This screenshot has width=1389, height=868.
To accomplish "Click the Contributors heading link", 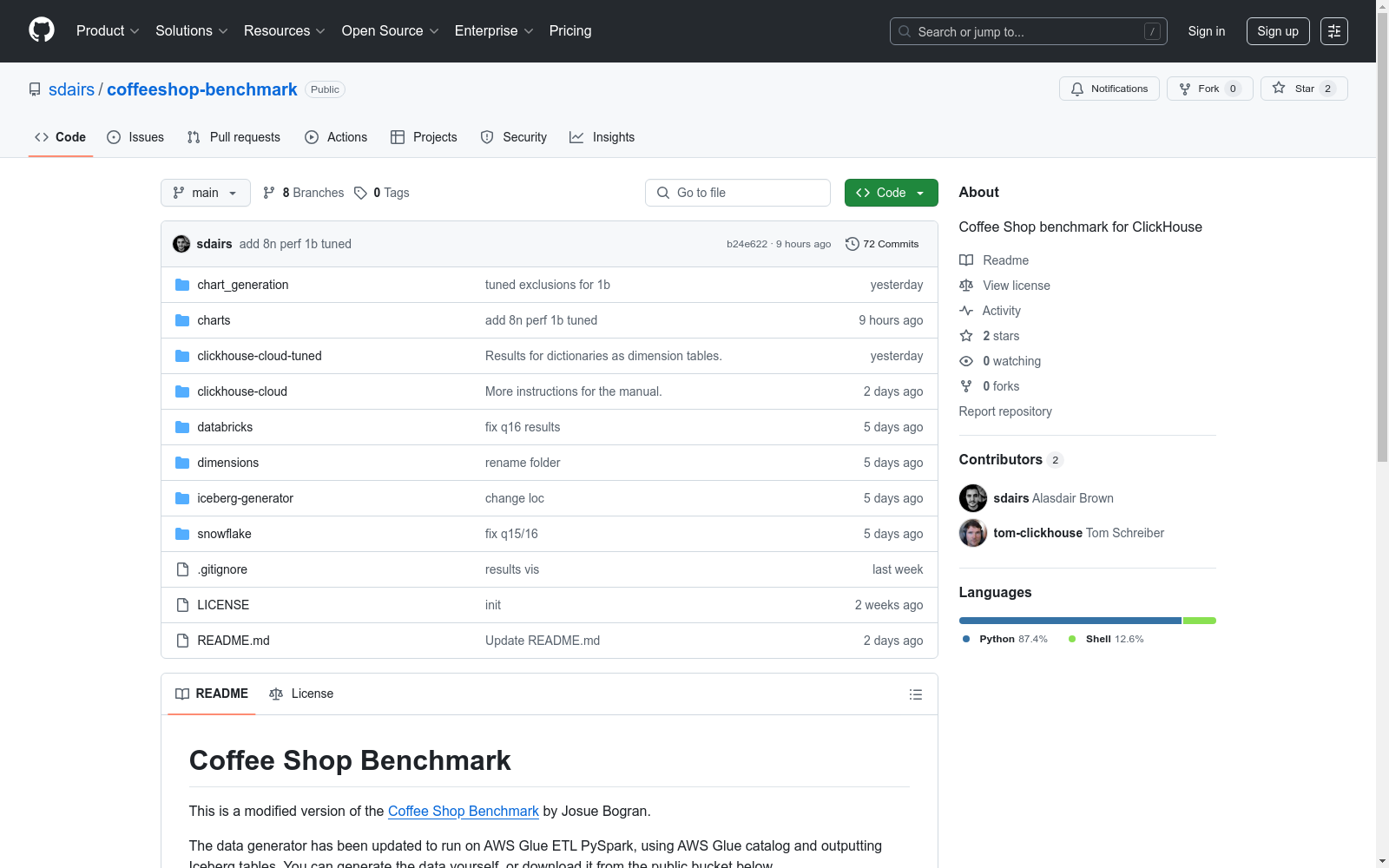I will pyautogui.click(x=1010, y=459).
